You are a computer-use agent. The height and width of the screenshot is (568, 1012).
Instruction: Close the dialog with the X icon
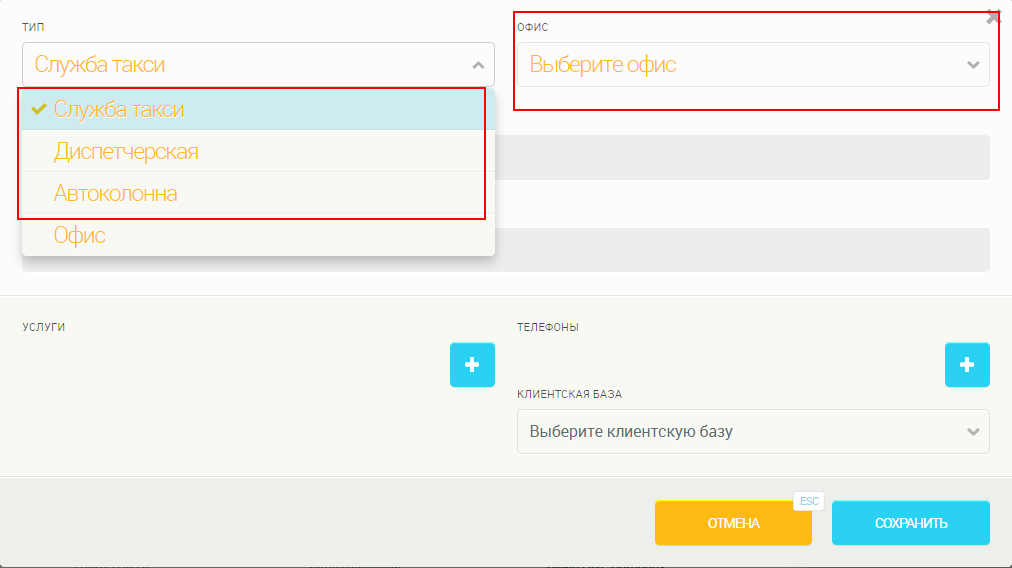(993, 17)
